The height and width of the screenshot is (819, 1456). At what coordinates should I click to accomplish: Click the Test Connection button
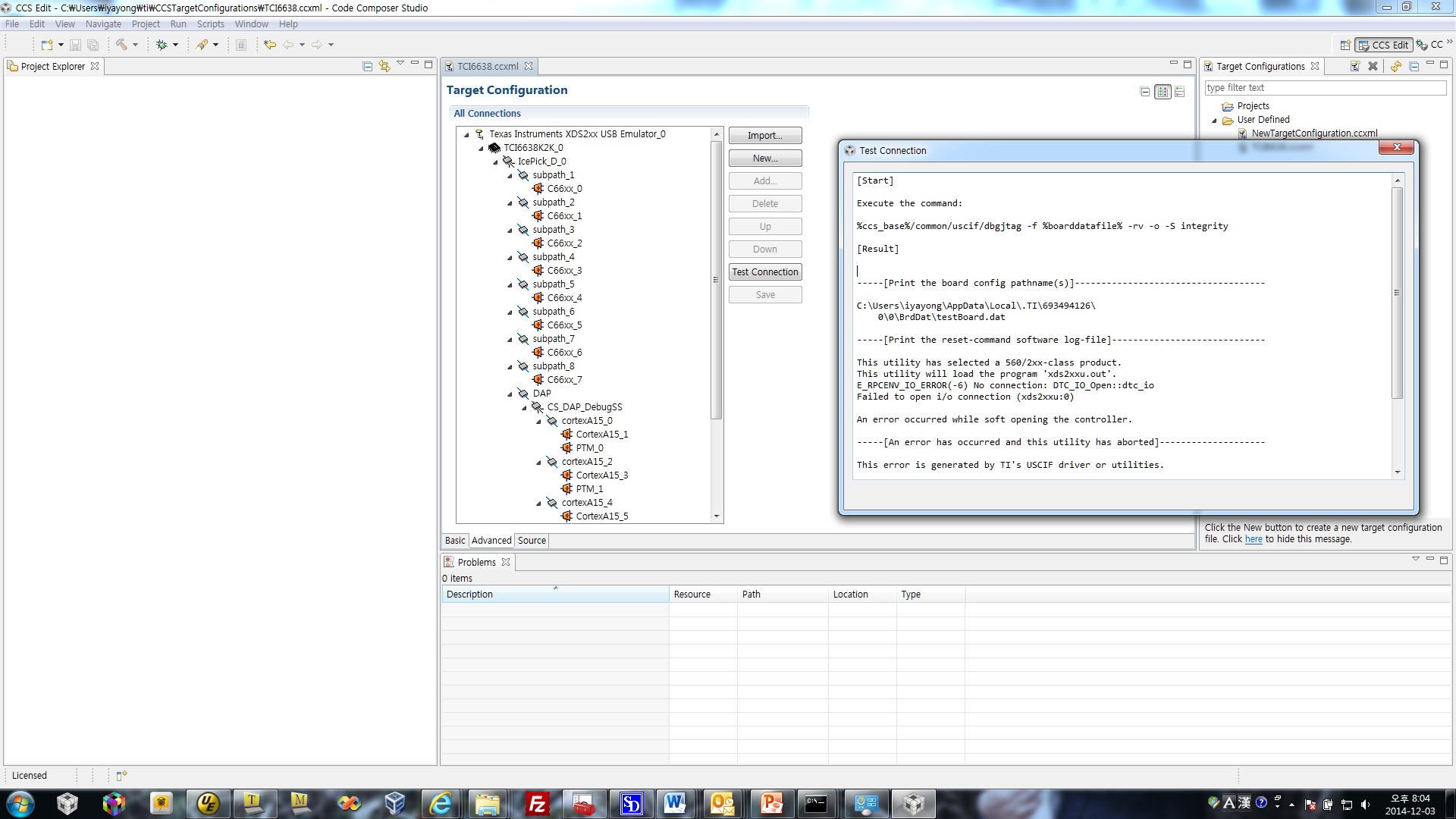point(764,272)
